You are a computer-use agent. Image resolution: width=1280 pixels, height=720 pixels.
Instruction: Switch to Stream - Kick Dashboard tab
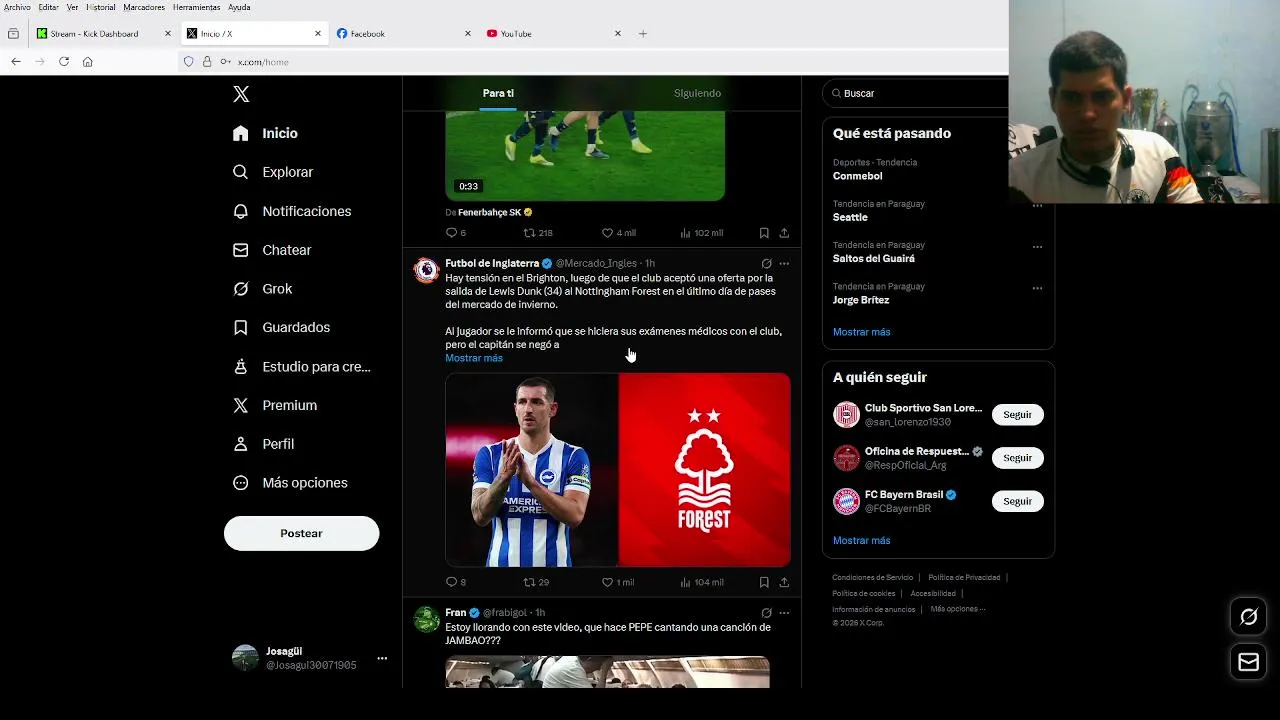104,33
